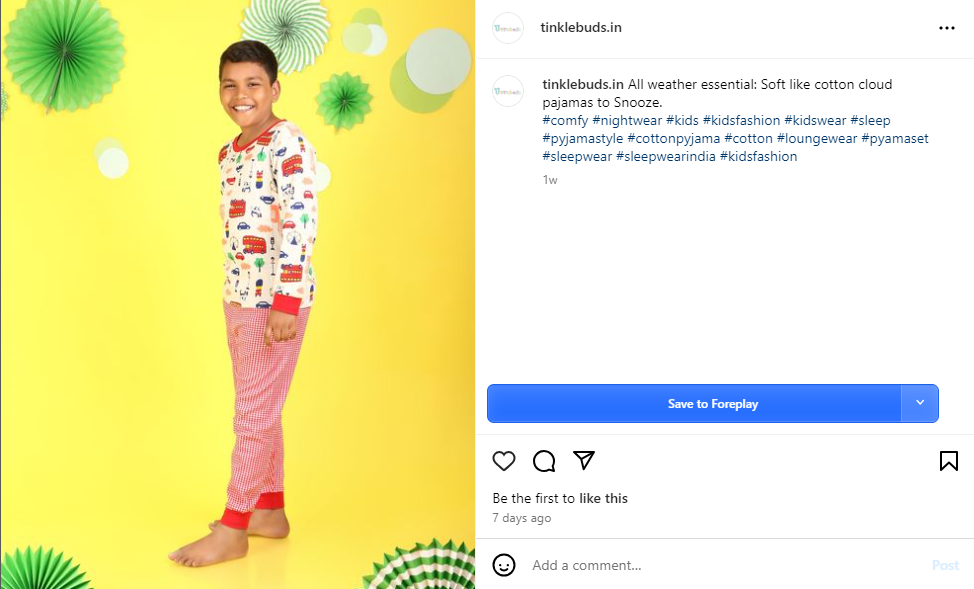Screen dimensions: 974x589
Task: Open the three-dot more options menu
Action: coord(946,28)
